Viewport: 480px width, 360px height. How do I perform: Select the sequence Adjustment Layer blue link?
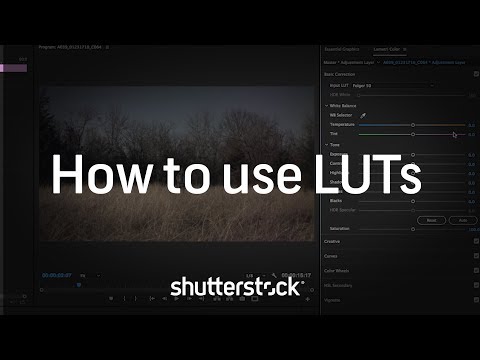click(424, 63)
